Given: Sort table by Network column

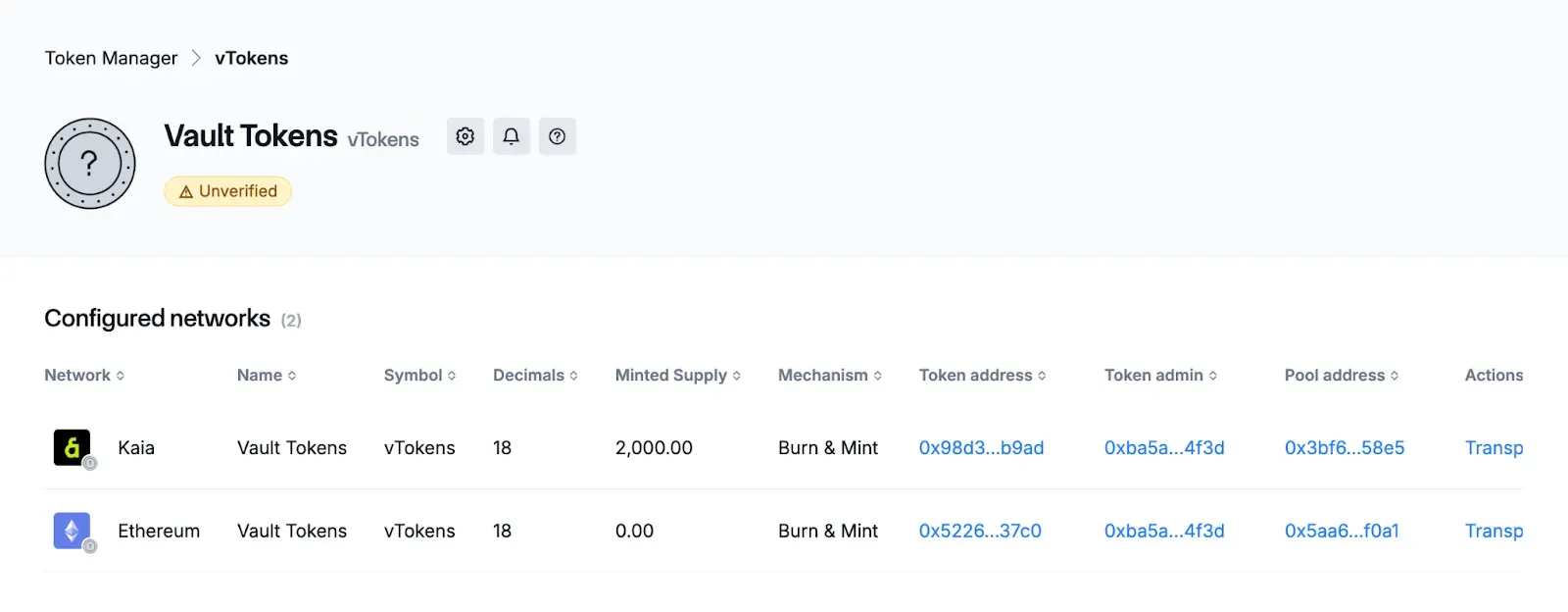Looking at the screenshot, I should [x=84, y=376].
